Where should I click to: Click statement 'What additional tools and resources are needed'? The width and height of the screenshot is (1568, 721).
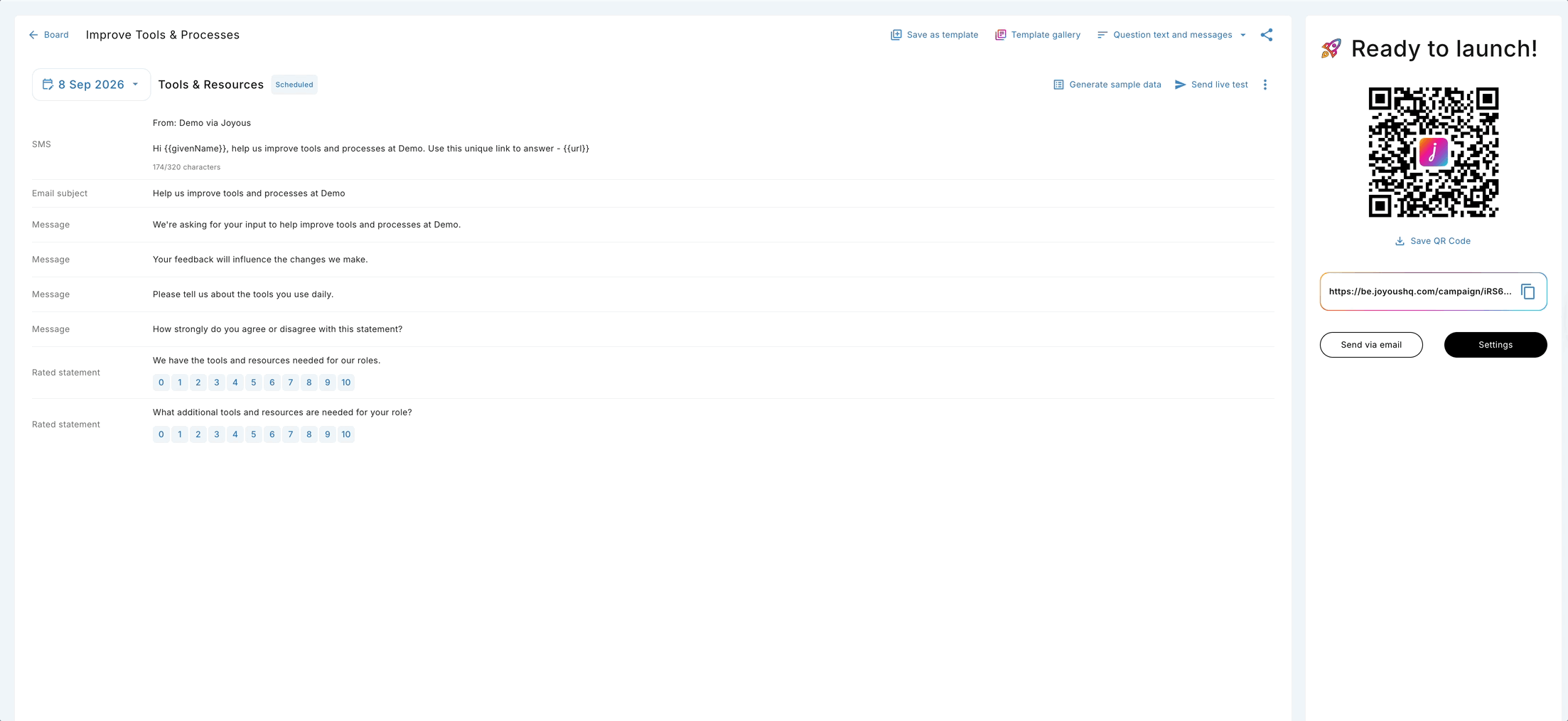[x=282, y=412]
